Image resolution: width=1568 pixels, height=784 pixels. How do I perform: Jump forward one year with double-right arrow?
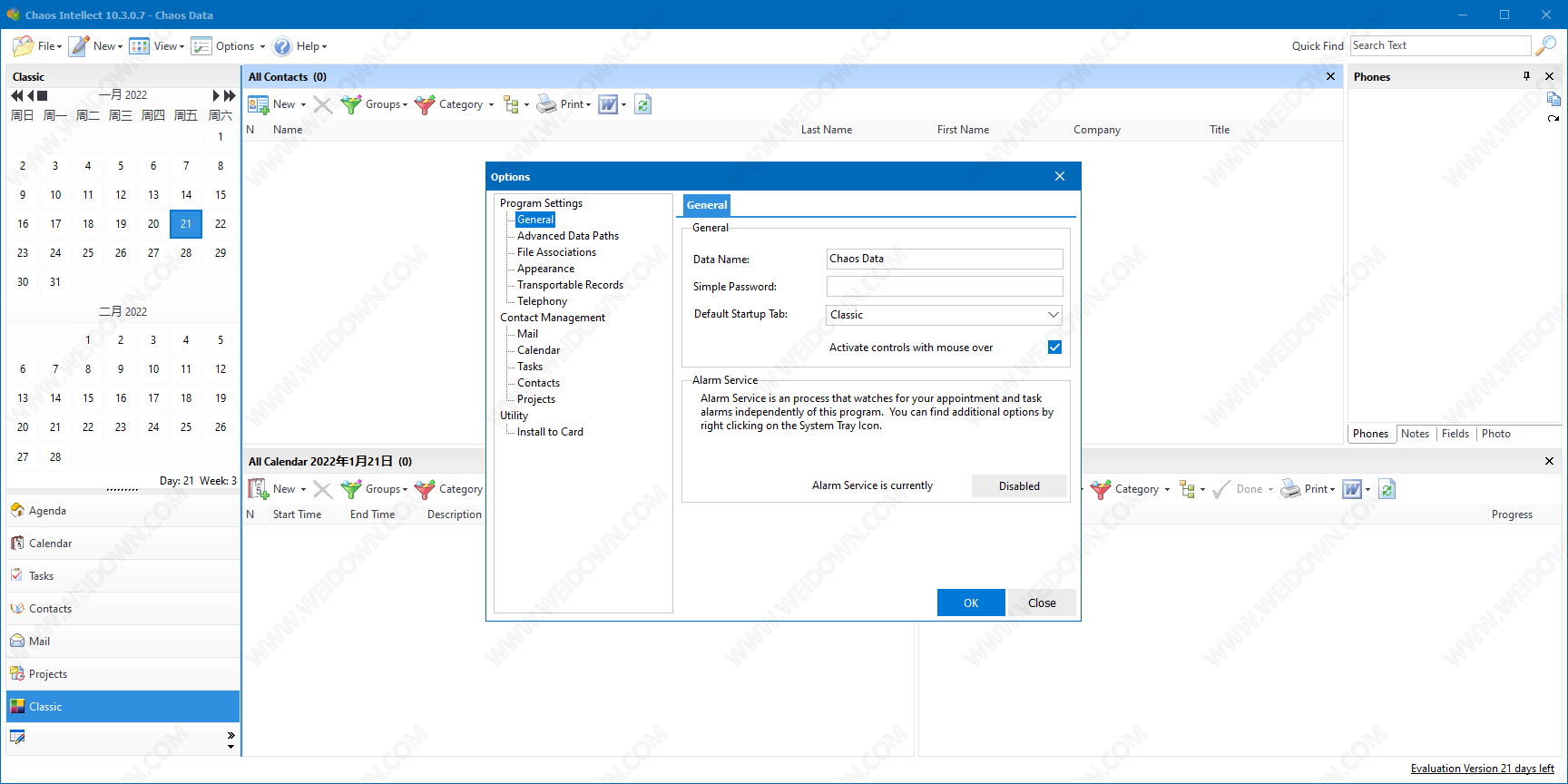tap(230, 95)
